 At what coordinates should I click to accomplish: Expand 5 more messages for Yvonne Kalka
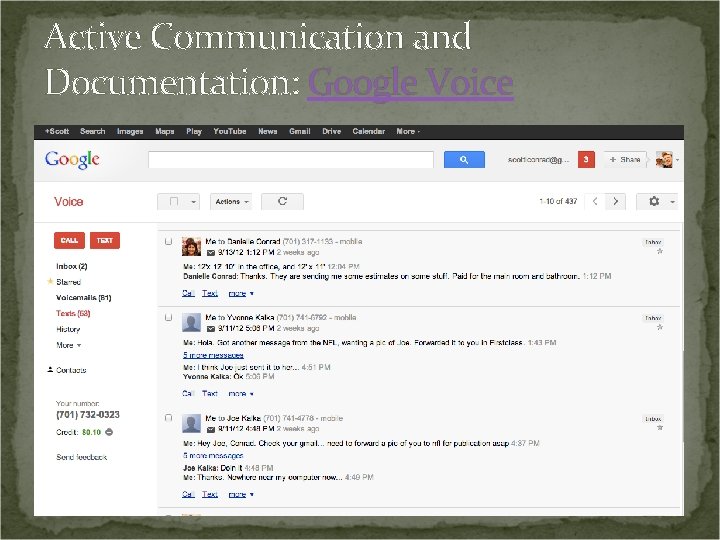coord(213,355)
